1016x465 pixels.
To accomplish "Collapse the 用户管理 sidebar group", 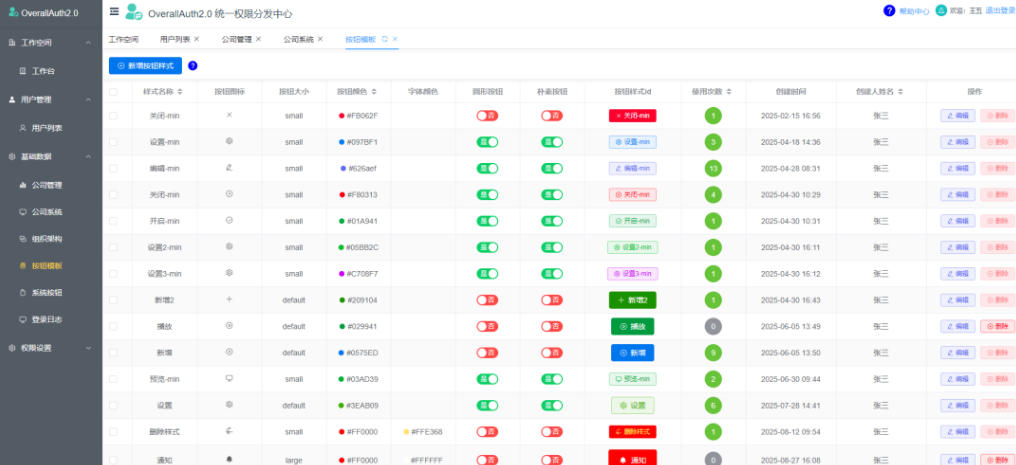I will click(88, 100).
